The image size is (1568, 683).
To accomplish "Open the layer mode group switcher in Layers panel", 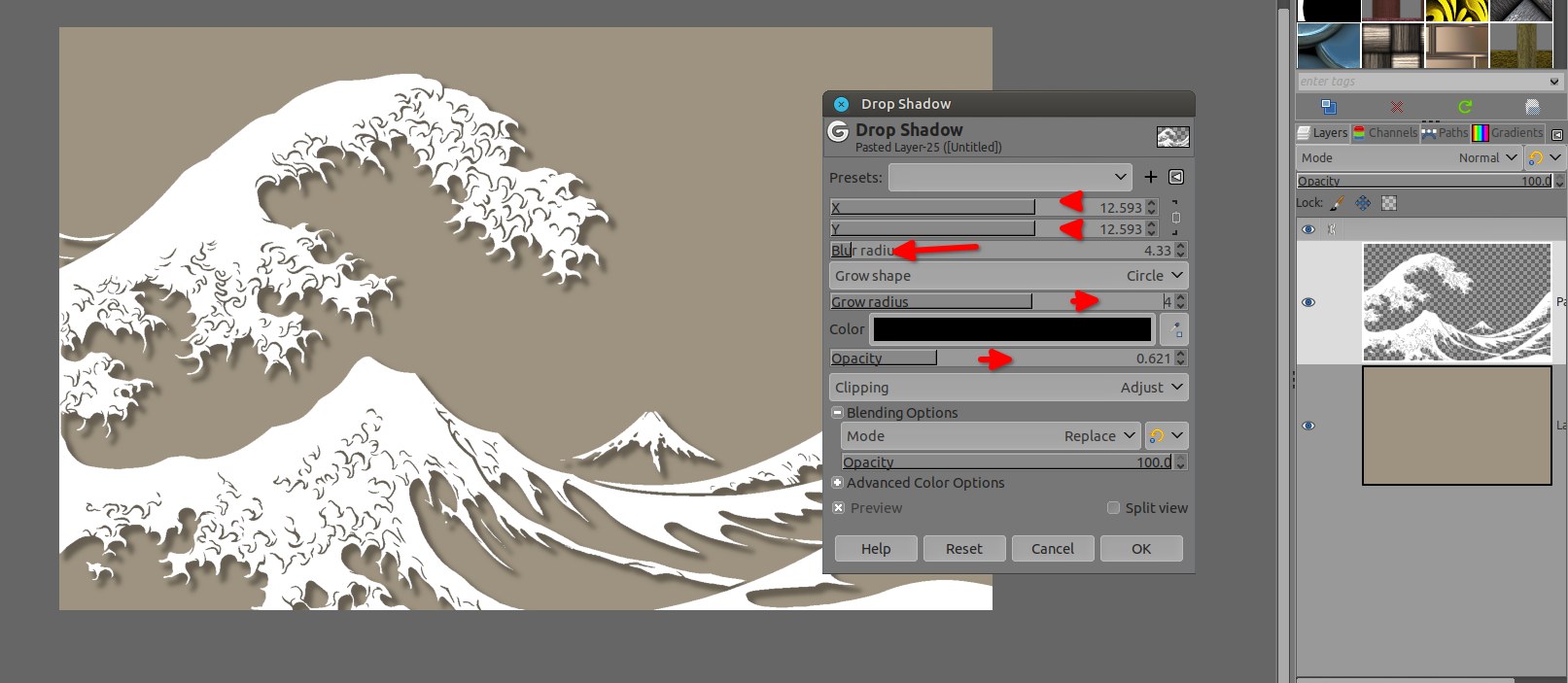I will 1545,157.
